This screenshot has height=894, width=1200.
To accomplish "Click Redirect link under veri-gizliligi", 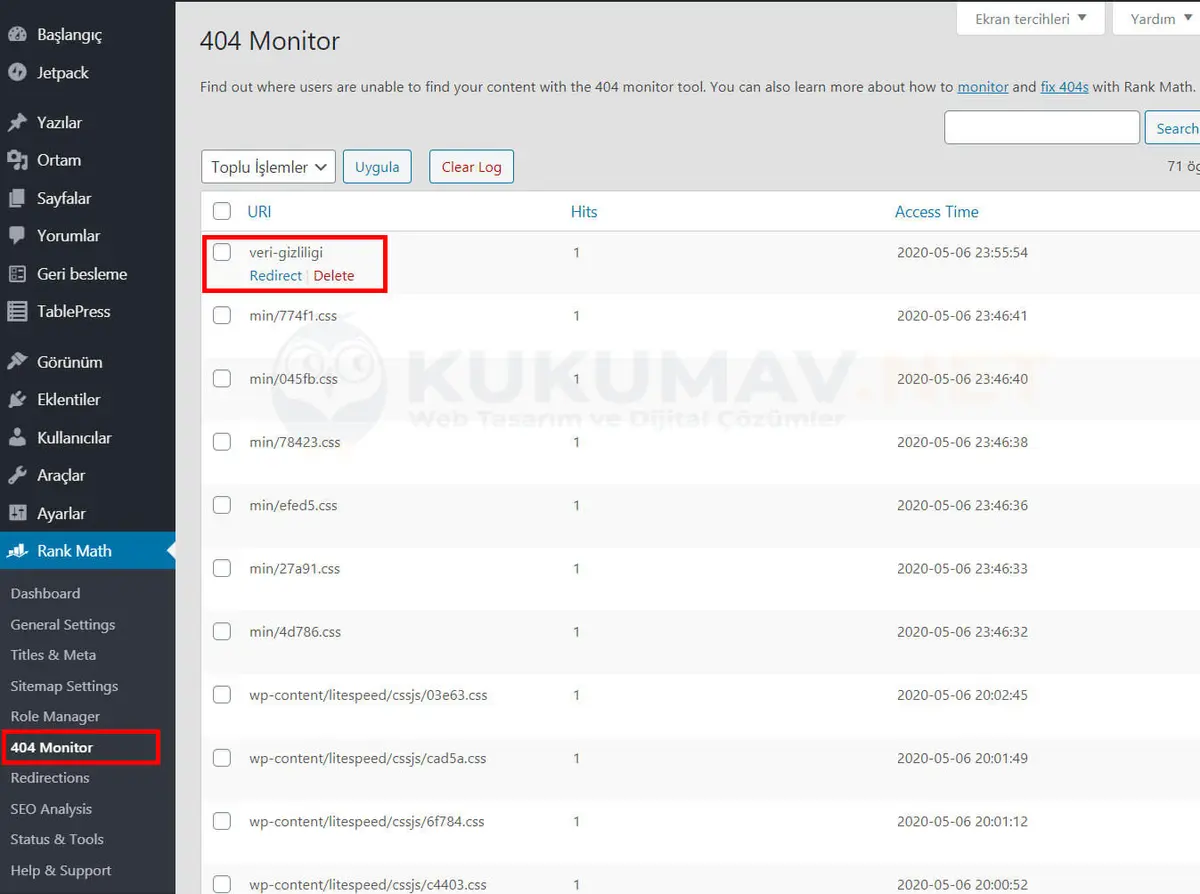I will point(276,275).
